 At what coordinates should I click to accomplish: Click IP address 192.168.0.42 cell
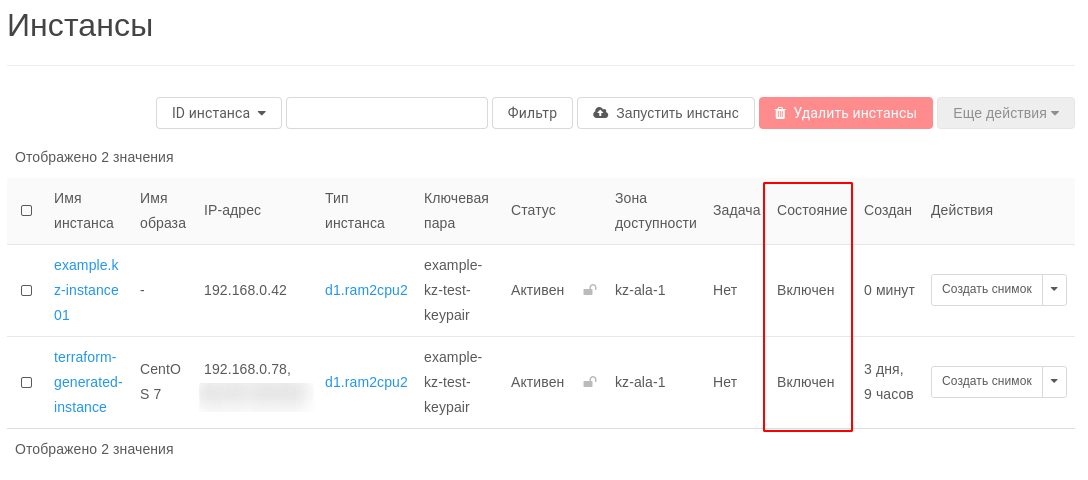pyautogui.click(x=245, y=290)
